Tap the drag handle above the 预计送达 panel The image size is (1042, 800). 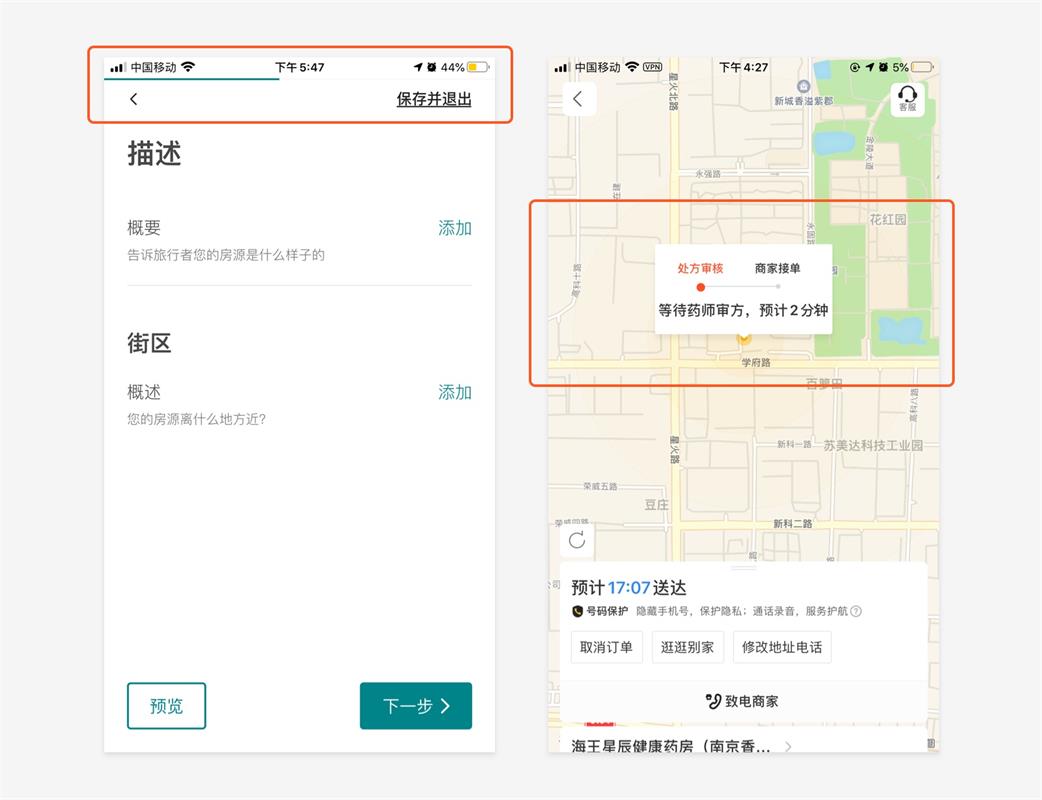point(743,568)
